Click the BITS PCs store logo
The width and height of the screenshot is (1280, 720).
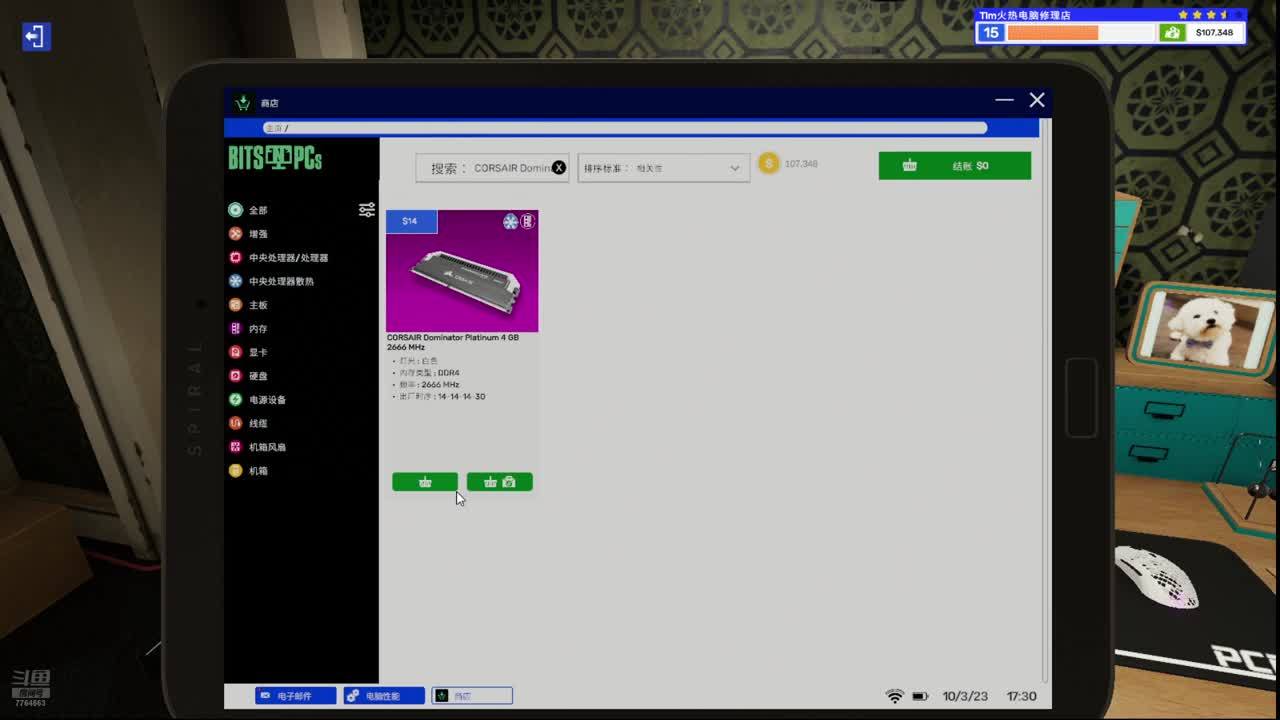(275, 158)
